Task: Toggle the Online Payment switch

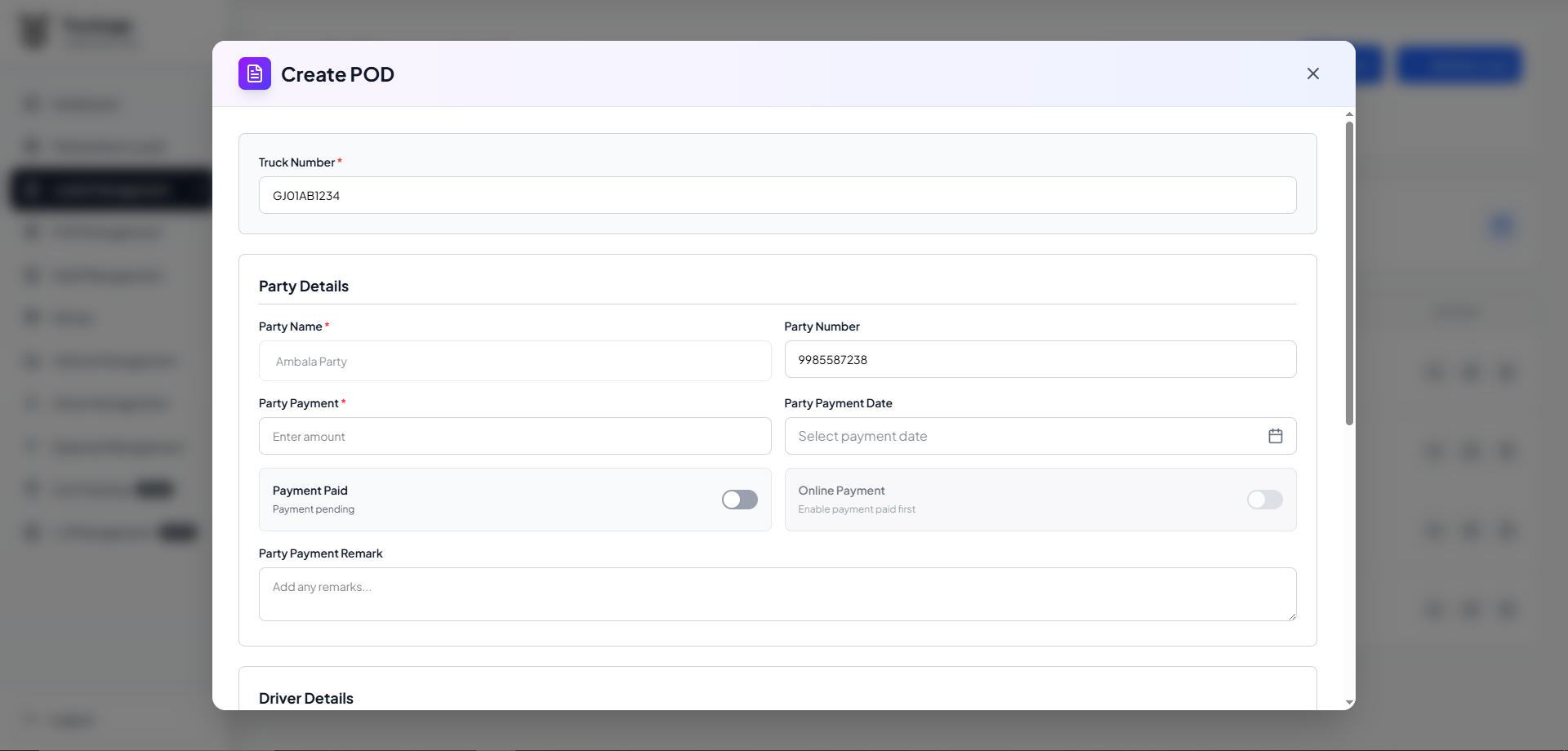Action: 1264,500
